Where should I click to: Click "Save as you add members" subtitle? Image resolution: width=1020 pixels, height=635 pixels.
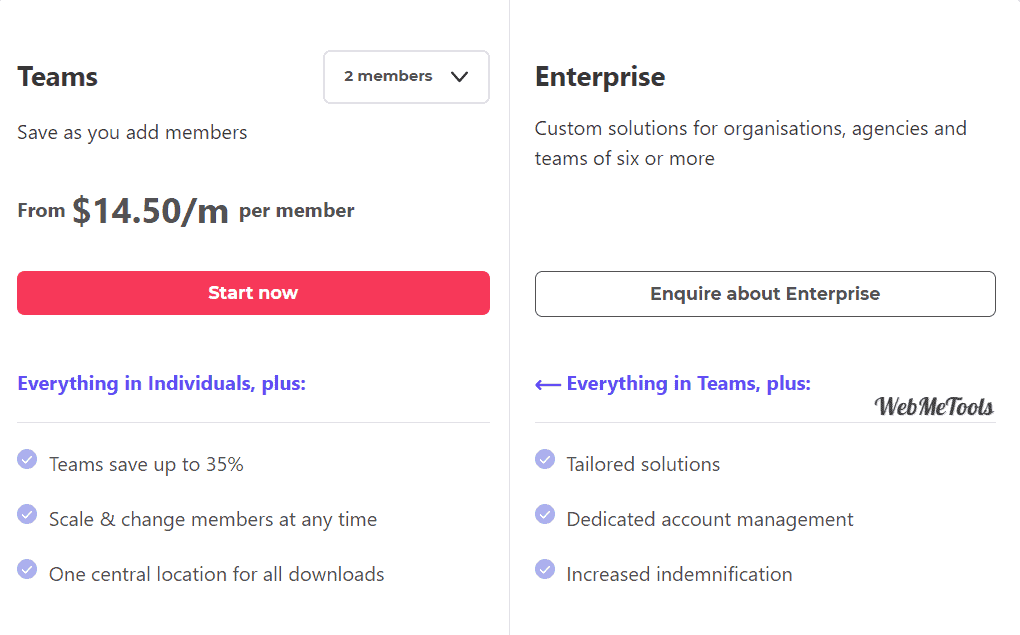click(132, 132)
